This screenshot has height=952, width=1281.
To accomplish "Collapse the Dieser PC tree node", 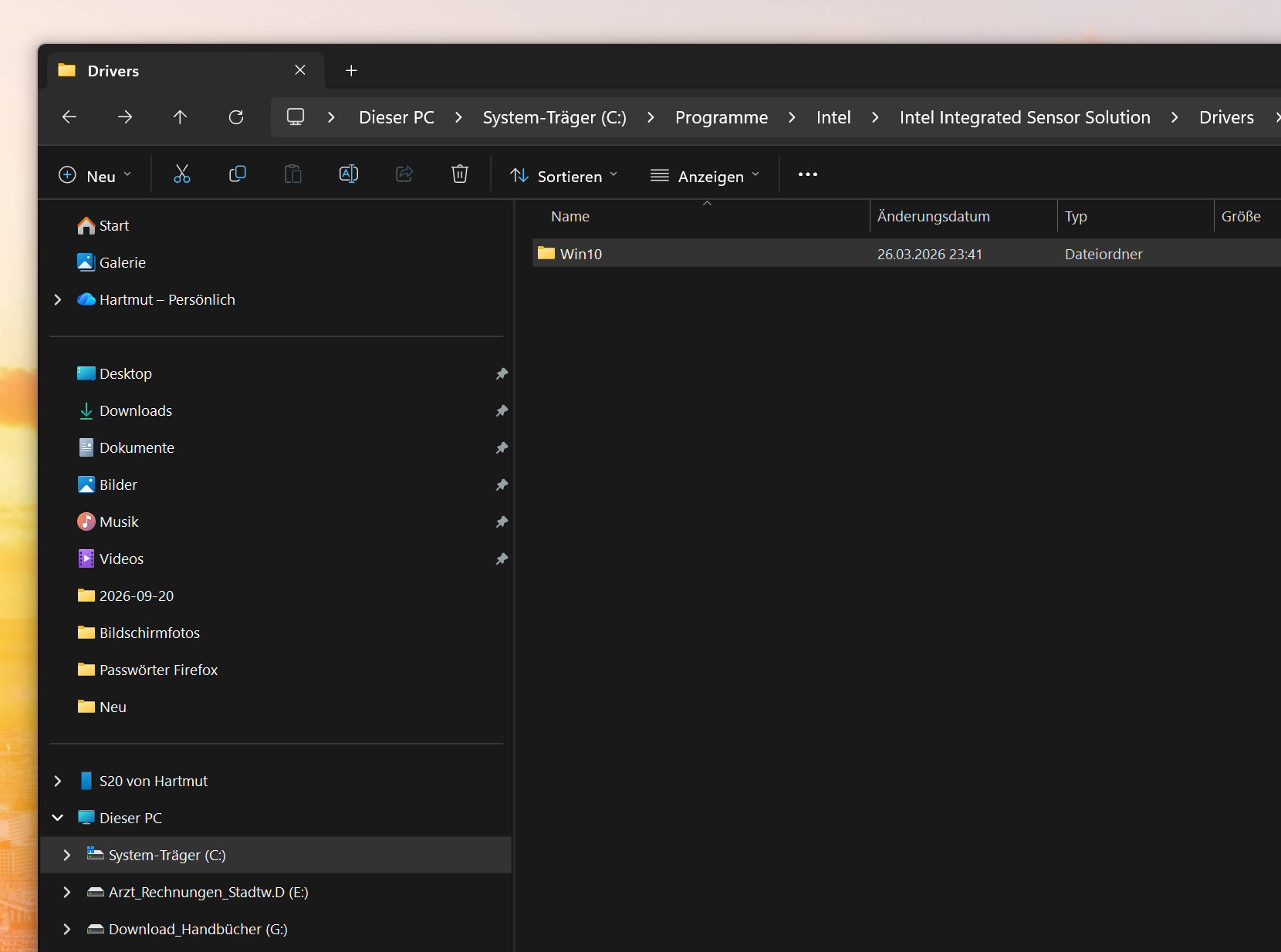I will point(58,818).
